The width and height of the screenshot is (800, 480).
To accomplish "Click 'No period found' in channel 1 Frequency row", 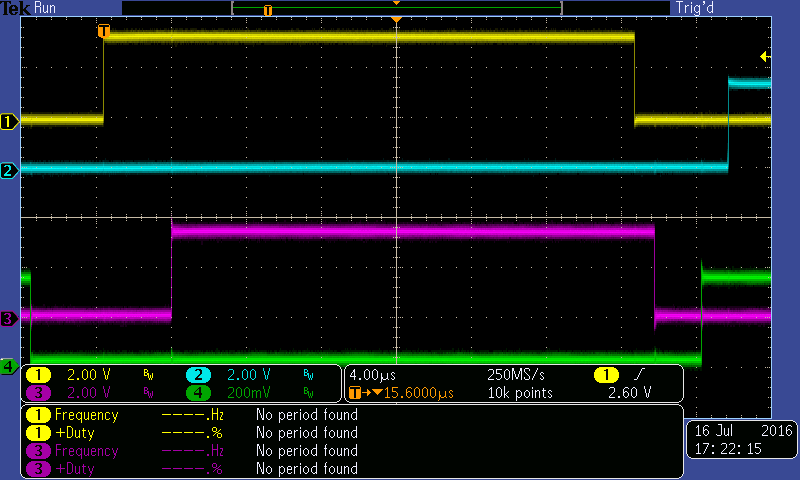I will click(307, 415).
